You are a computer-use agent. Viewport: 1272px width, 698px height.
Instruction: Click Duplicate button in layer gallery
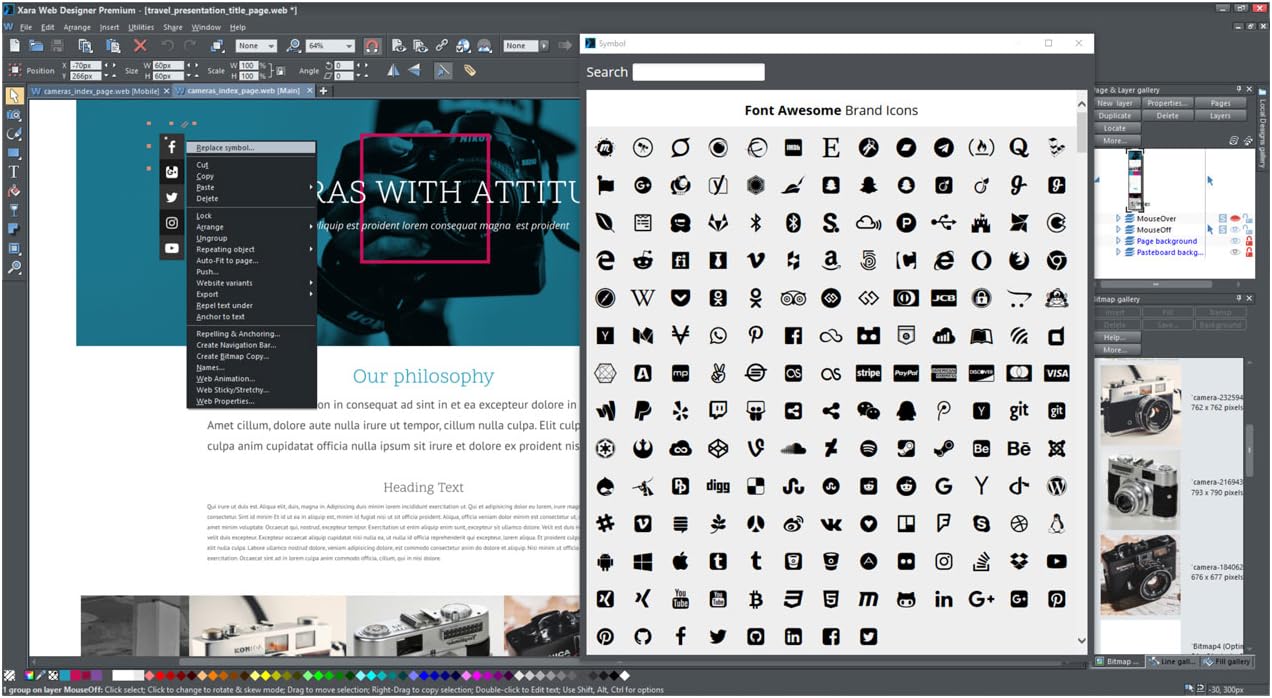(x=1115, y=116)
